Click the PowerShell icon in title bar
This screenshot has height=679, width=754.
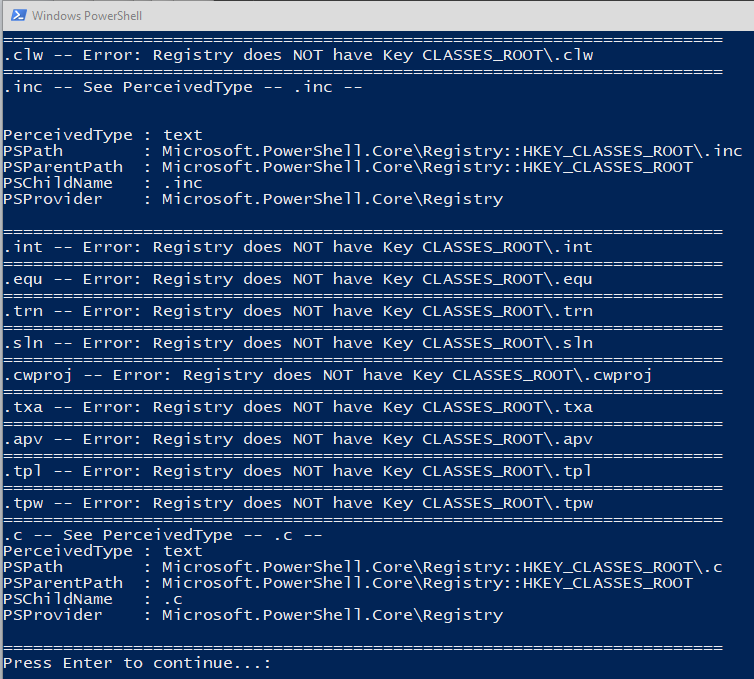(16, 15)
